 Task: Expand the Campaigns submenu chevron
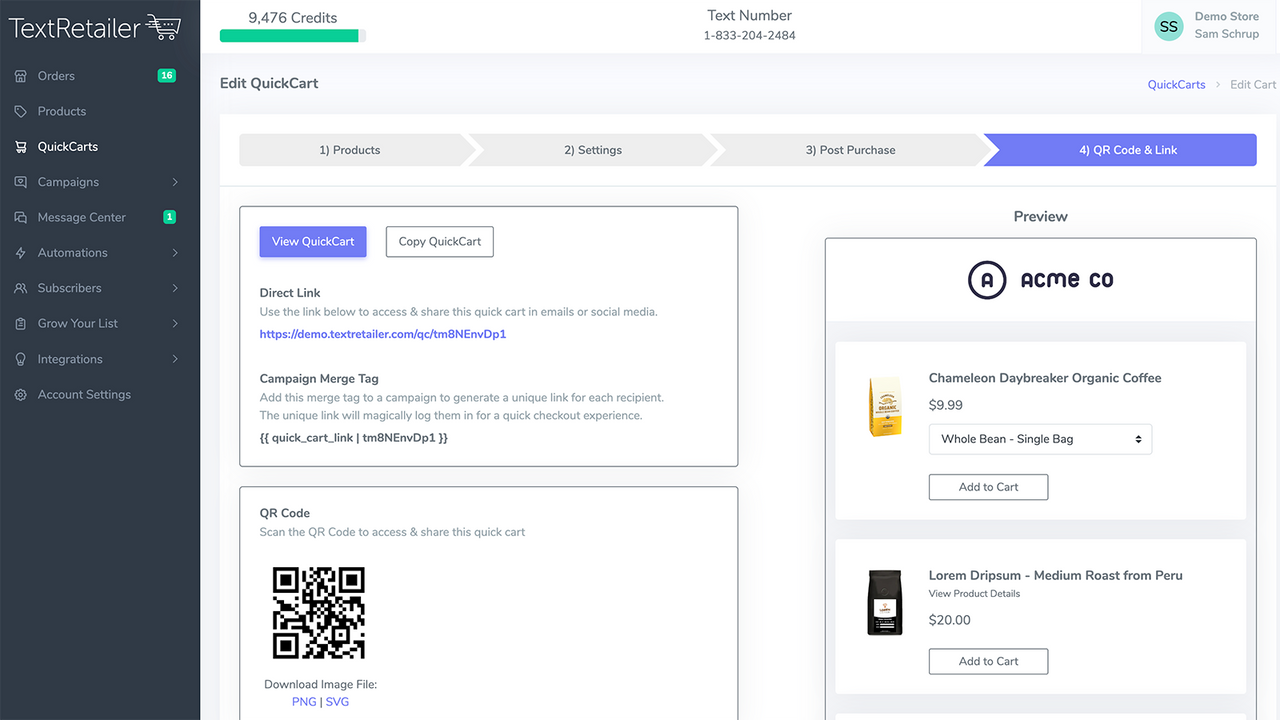pos(175,182)
